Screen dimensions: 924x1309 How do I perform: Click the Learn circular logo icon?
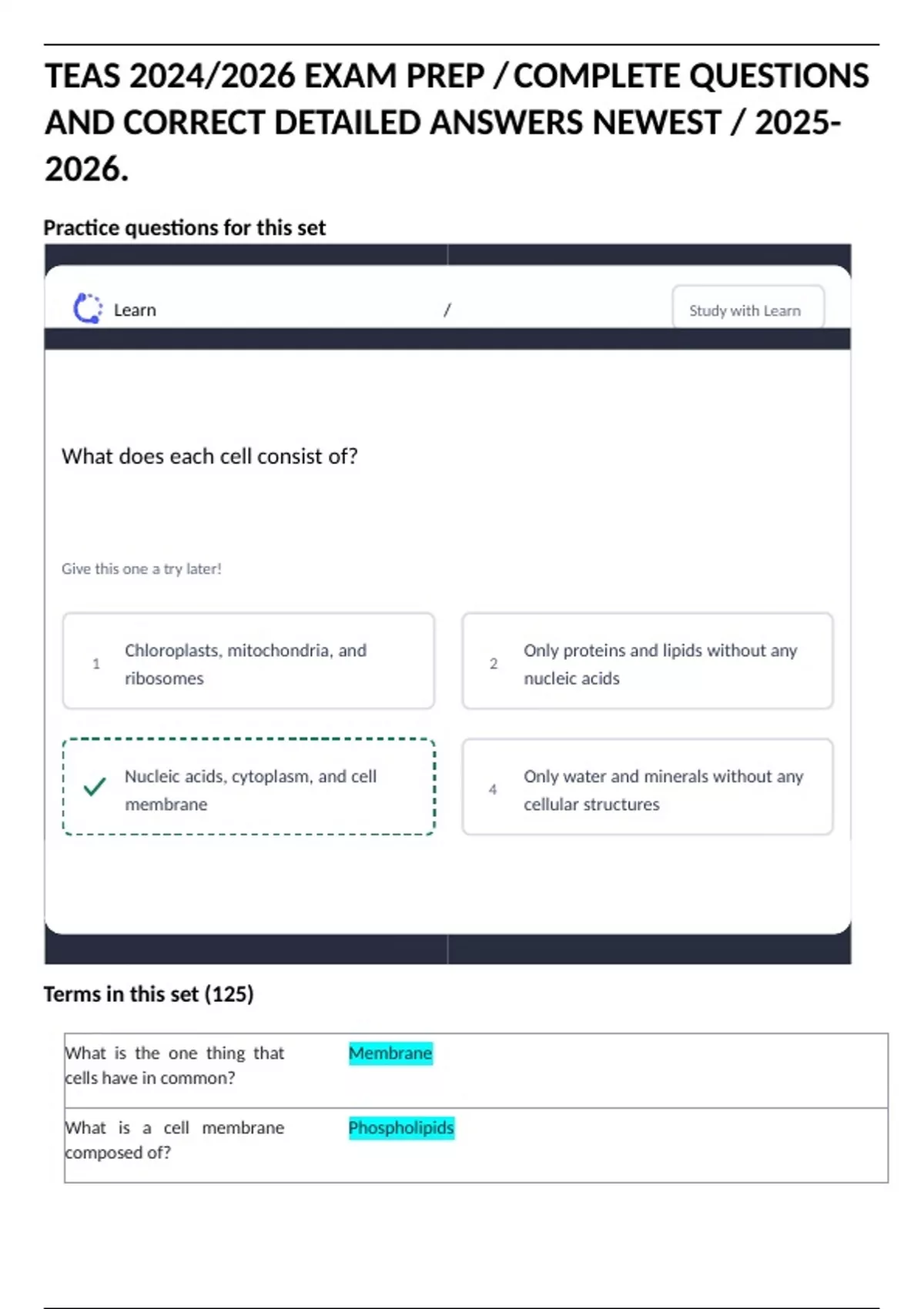87,309
